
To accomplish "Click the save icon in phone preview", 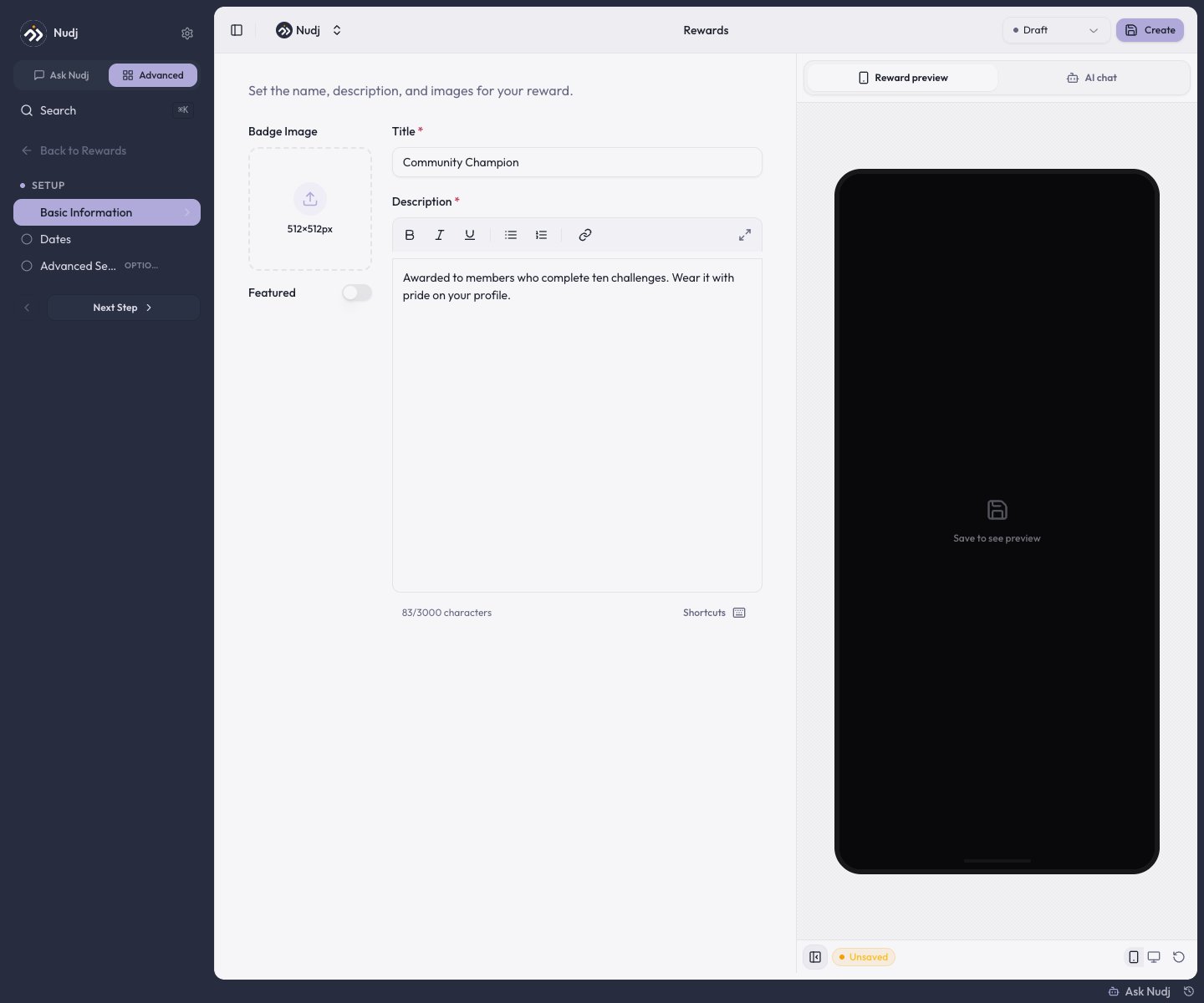I will pos(997,510).
